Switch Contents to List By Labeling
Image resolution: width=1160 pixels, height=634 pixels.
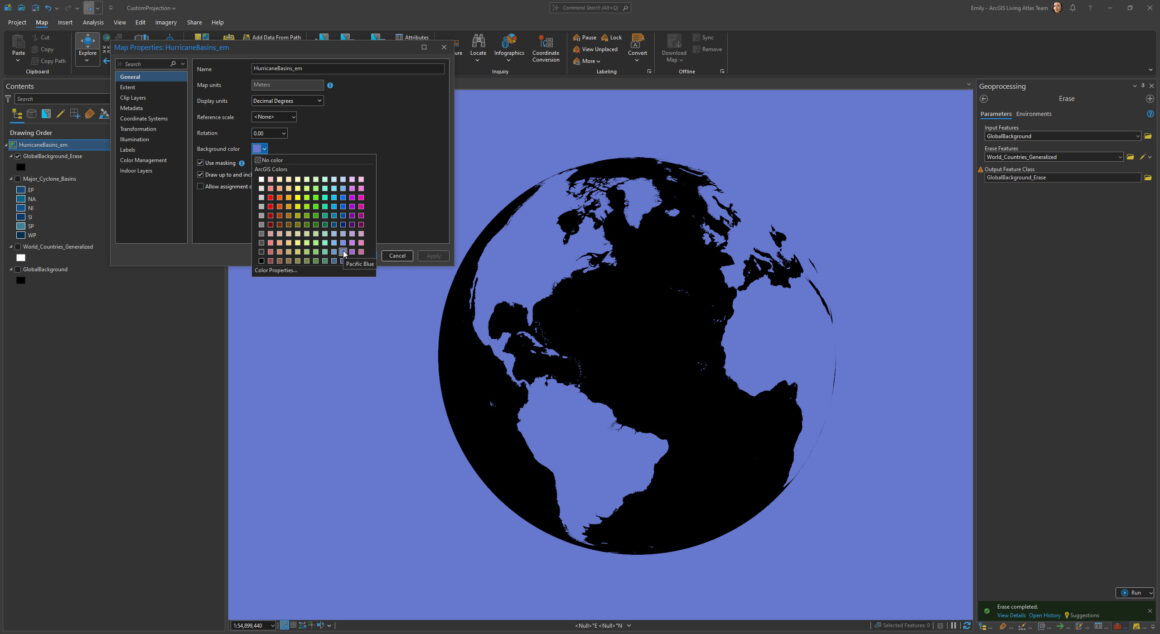tap(90, 114)
